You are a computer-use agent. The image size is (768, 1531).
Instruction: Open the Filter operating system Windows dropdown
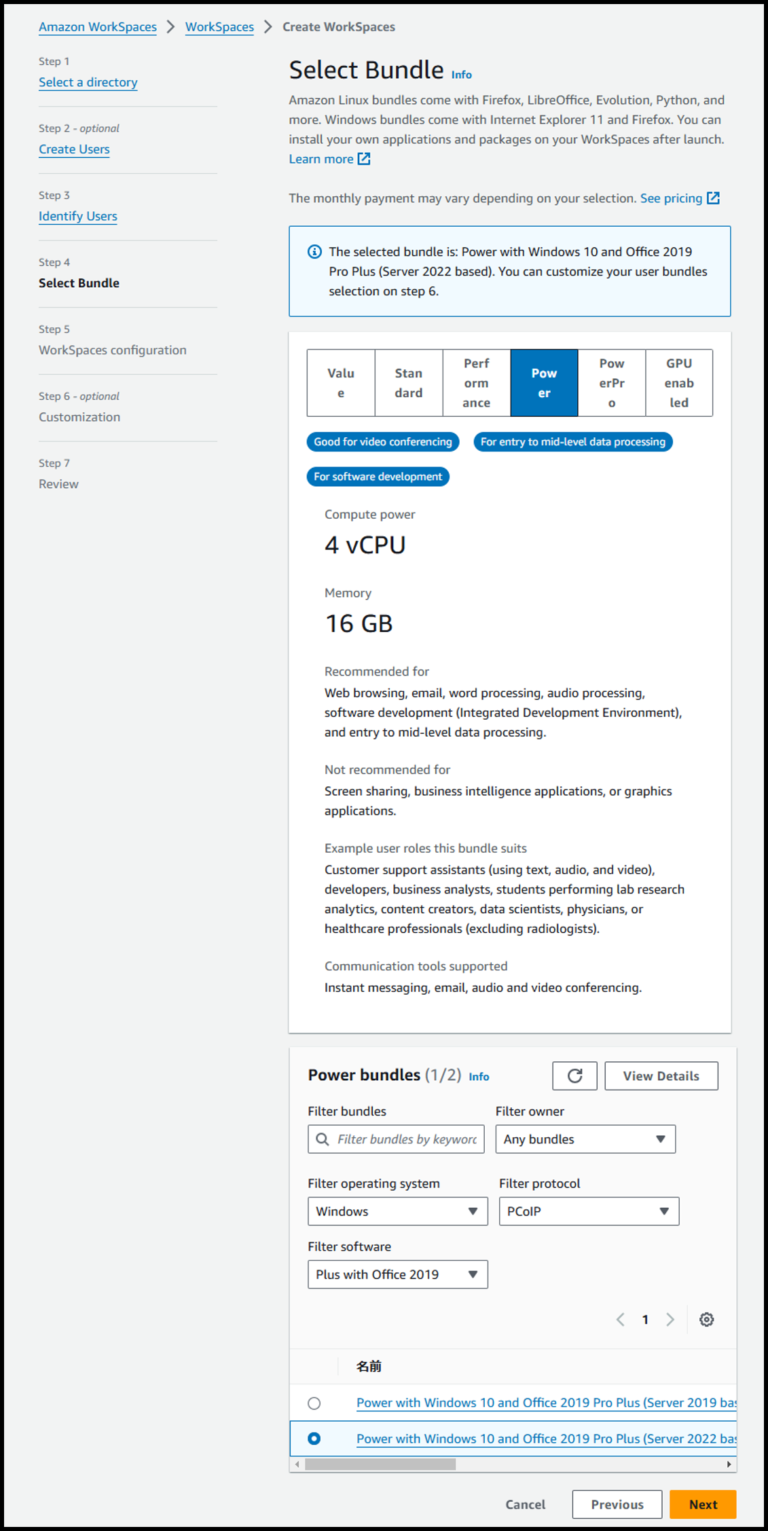click(398, 1211)
